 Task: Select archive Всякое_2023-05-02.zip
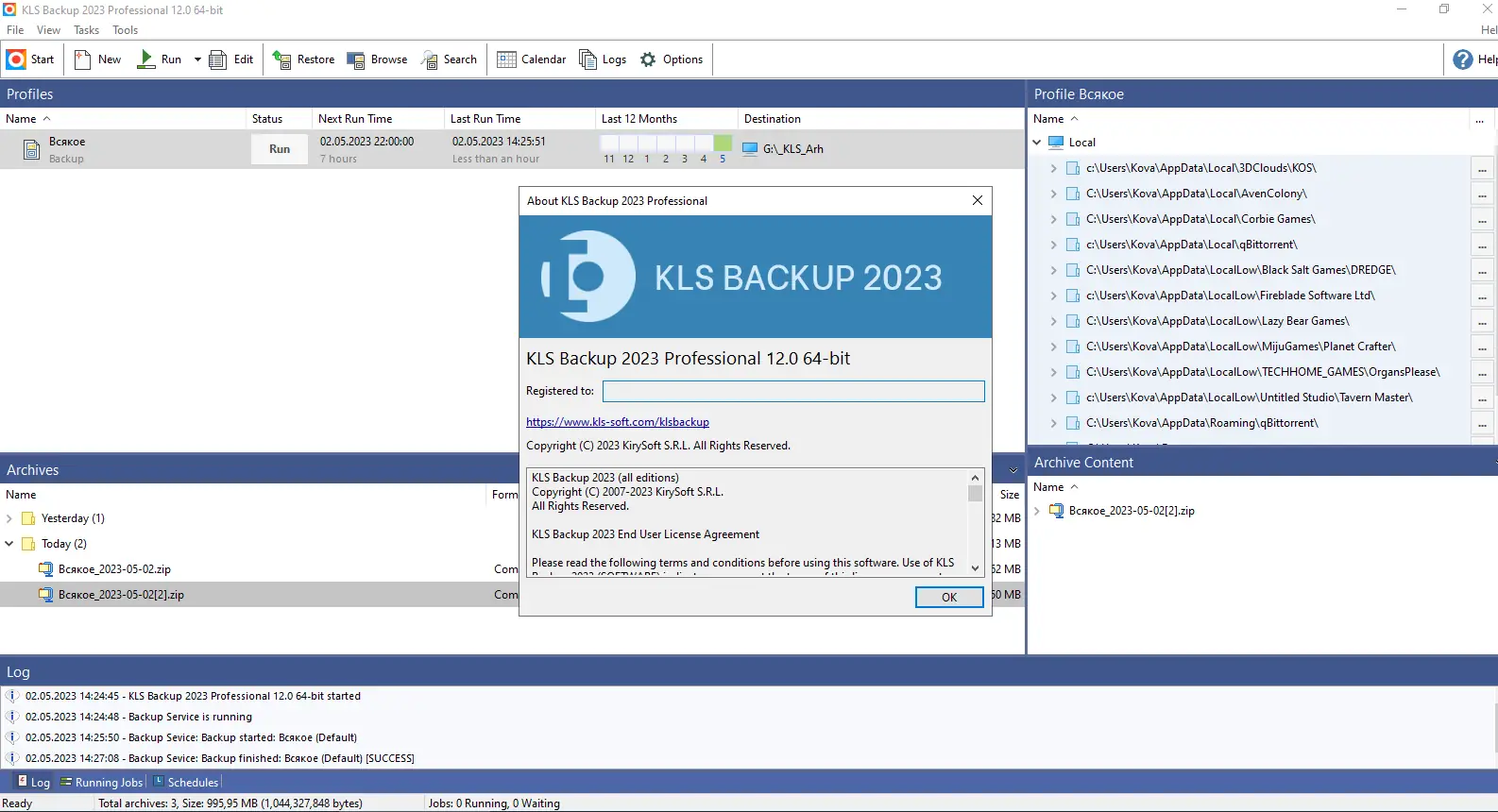coord(114,569)
